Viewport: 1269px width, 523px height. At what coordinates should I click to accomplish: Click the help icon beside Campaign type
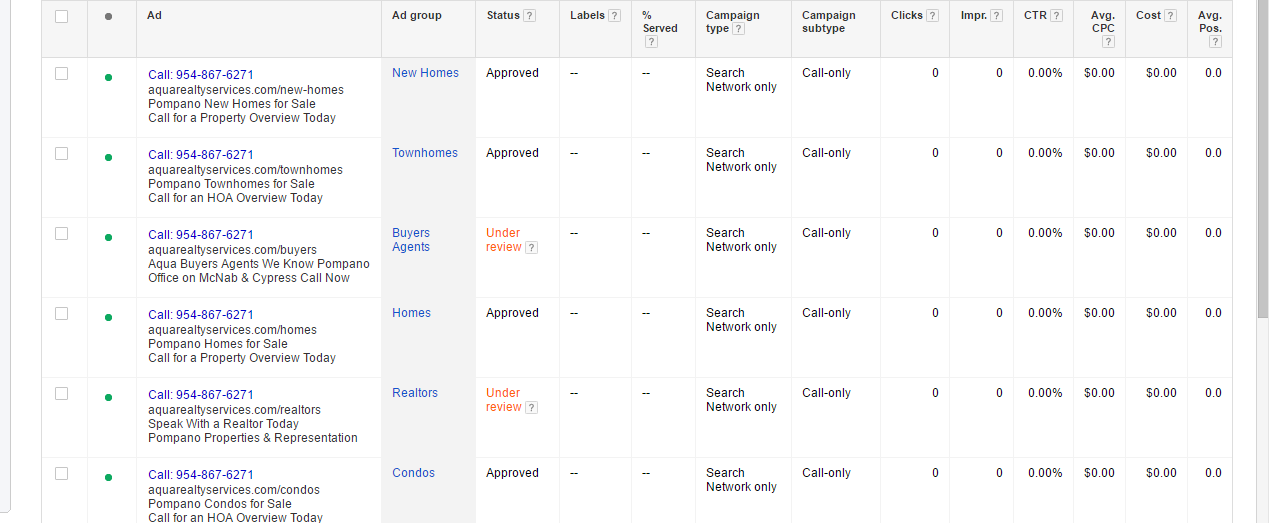(x=738, y=29)
